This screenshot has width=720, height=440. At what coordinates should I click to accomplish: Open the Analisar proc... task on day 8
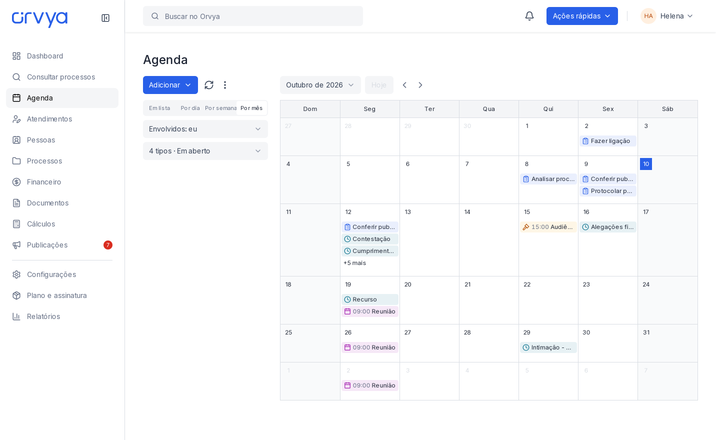(x=548, y=179)
